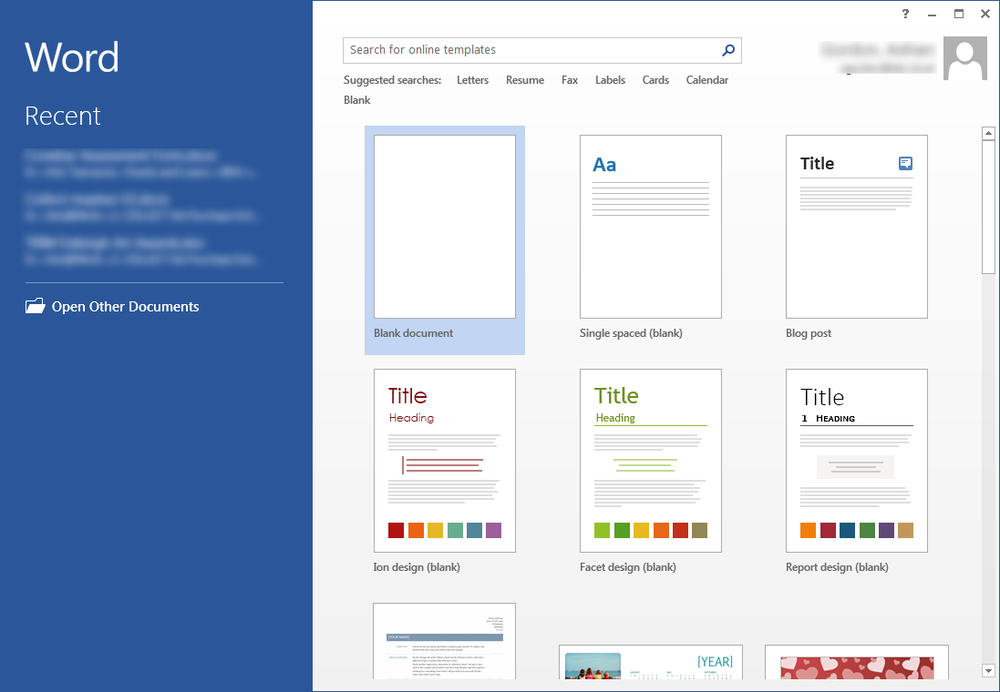Open the resume template with [YOUR NAME] header
Viewport: 1000px width, 692px height.
445,641
